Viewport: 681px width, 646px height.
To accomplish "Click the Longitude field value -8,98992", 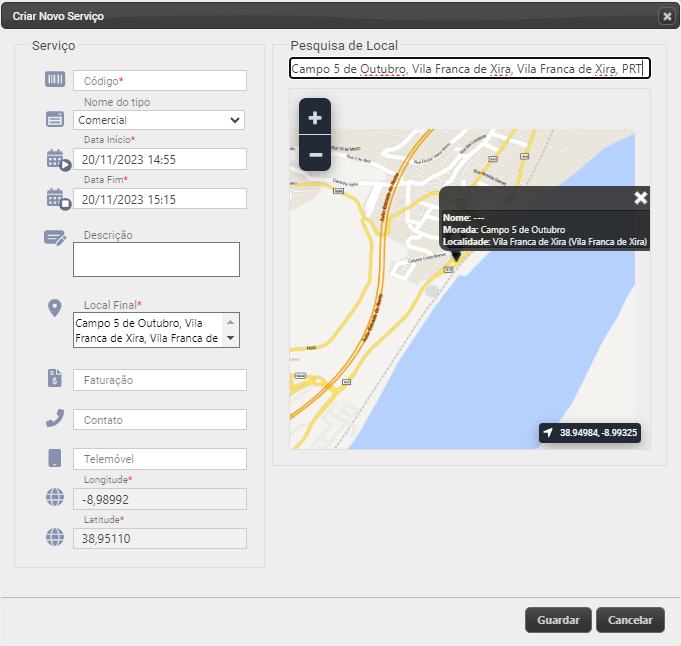I will [160, 499].
